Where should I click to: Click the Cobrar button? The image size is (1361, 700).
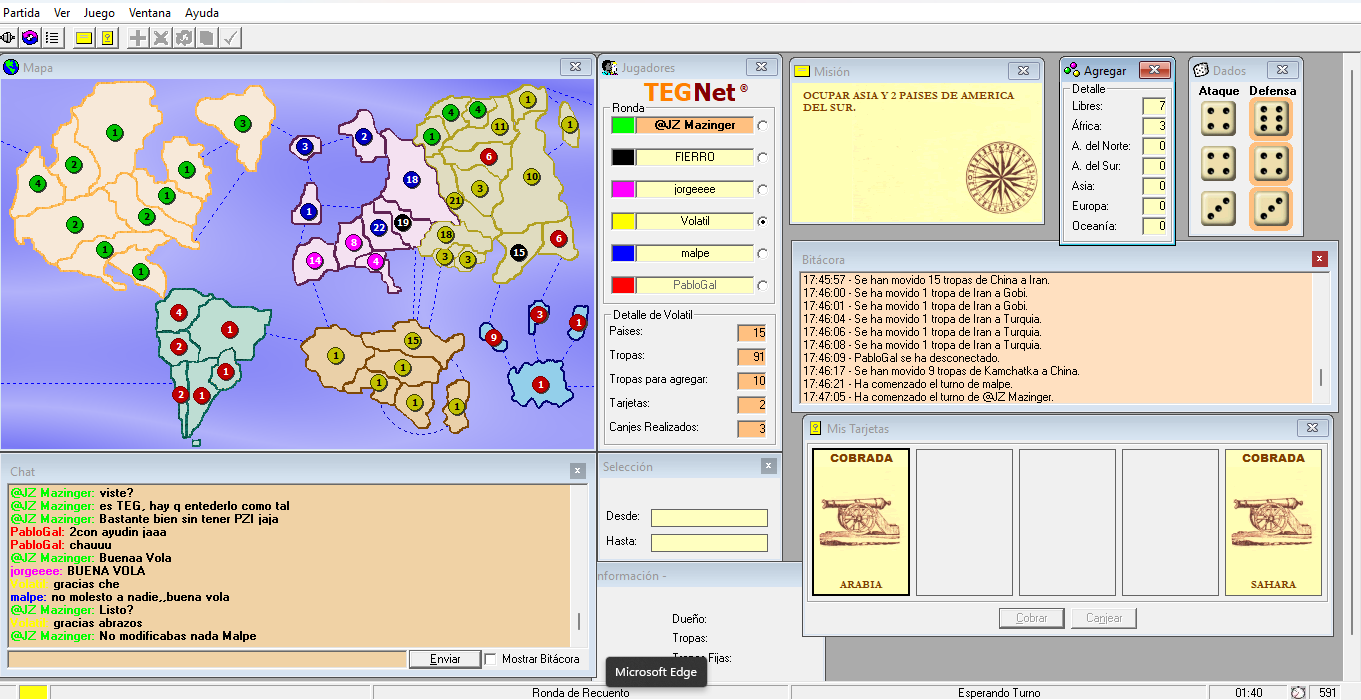1032,618
